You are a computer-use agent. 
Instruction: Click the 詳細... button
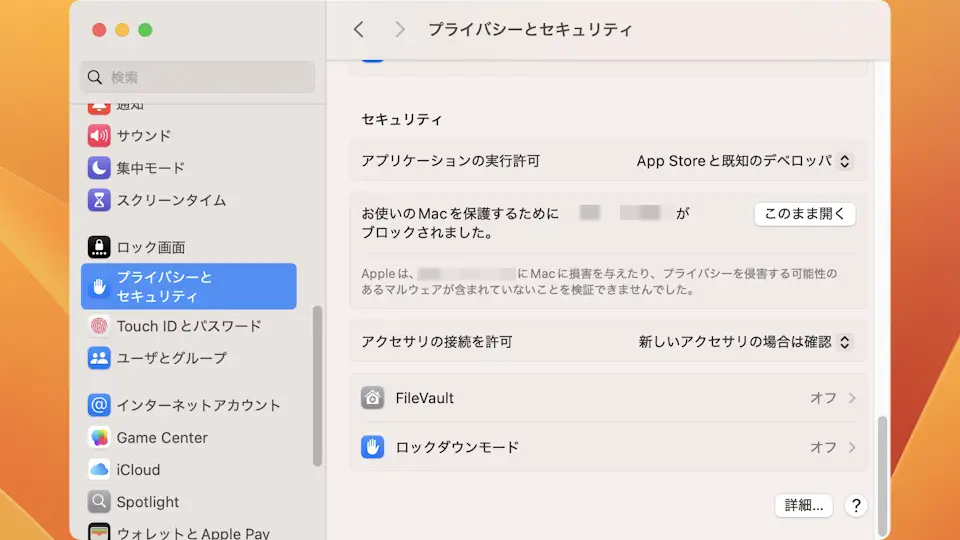[x=804, y=506]
